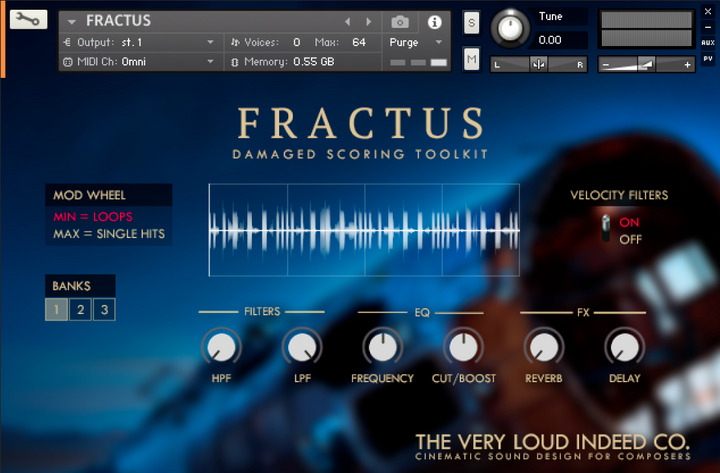Click the MIDI channel icon
This screenshot has height=473, width=720.
pyautogui.click(x=68, y=62)
